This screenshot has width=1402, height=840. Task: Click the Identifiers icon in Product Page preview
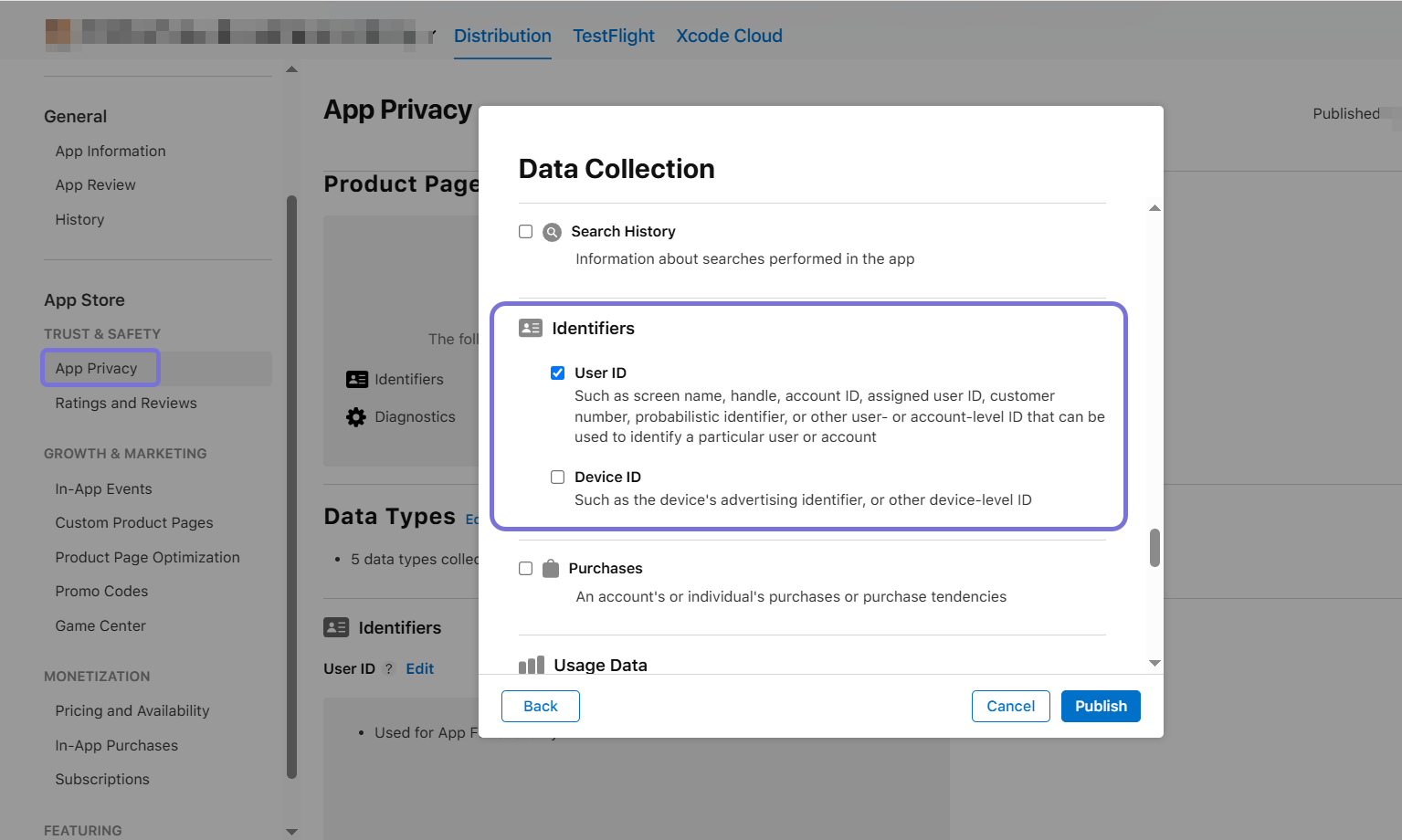pos(357,379)
